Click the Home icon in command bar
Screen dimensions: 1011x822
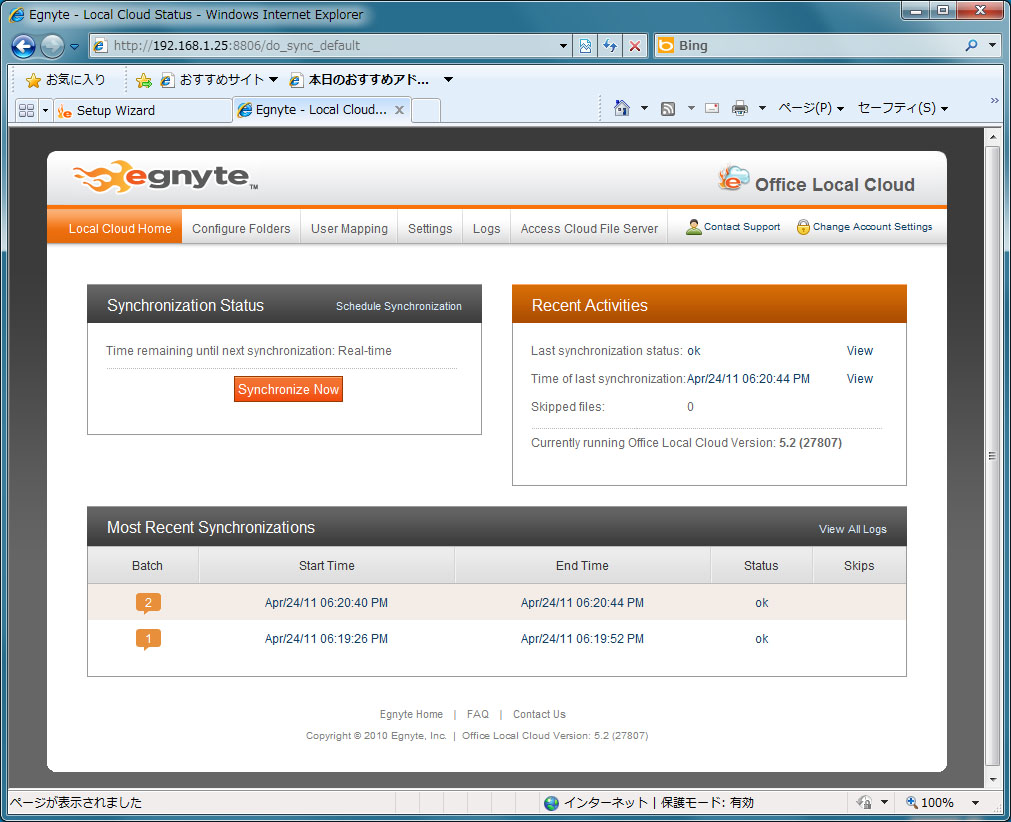621,109
